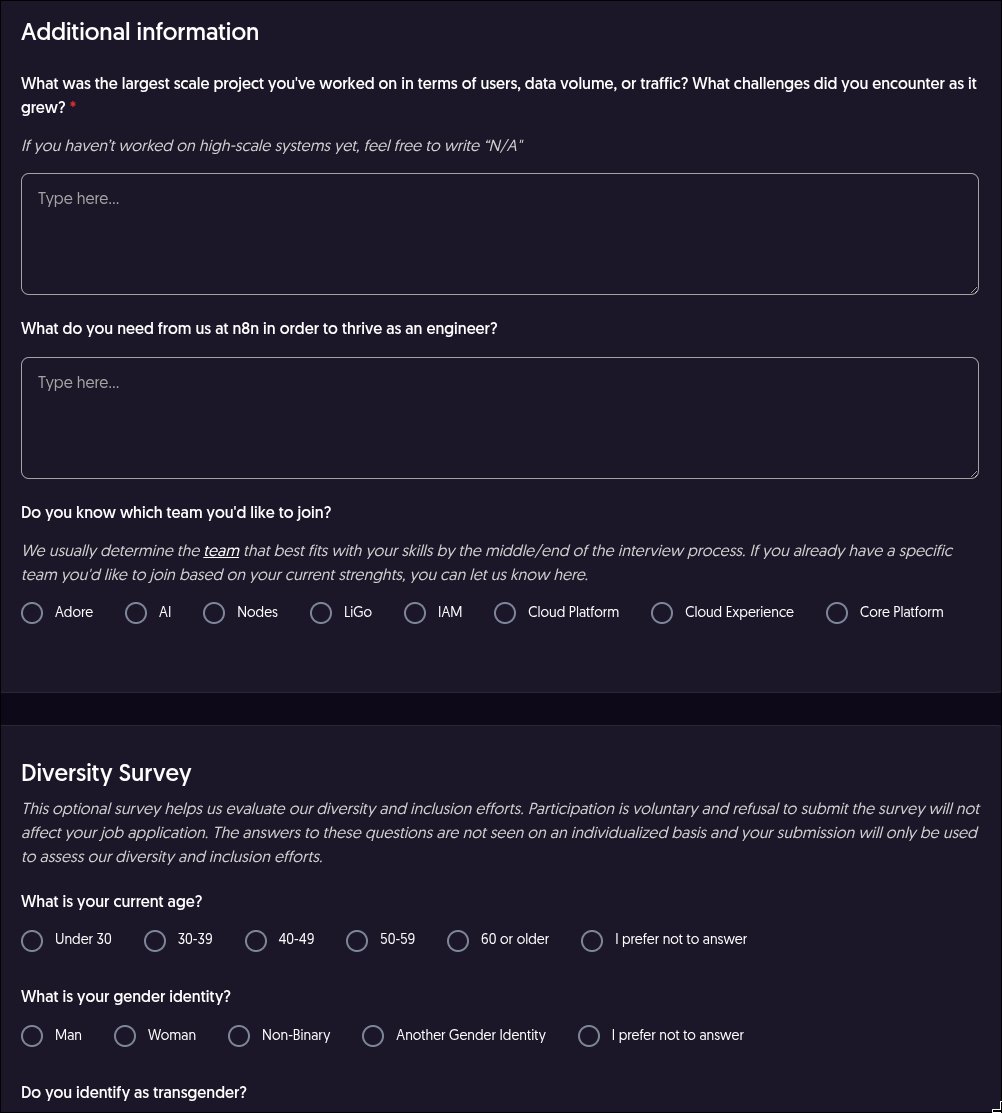Choose Woman as gender identity
Viewport: 1002px width, 1113px height.
pos(125,1036)
